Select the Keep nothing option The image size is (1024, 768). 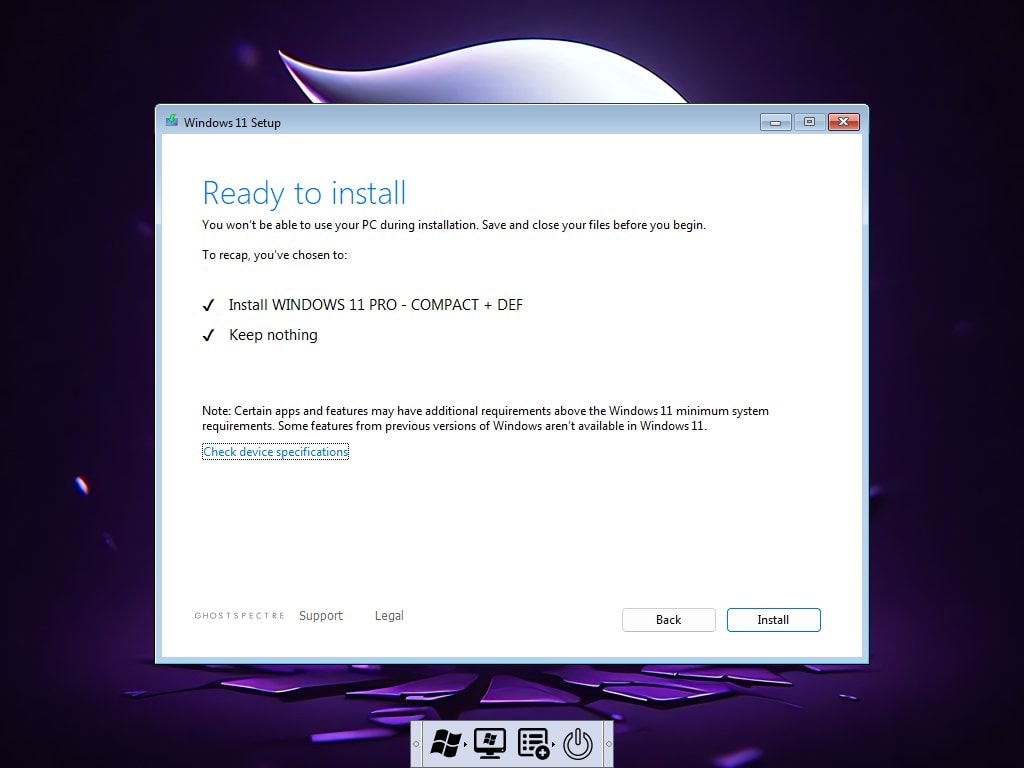coord(273,335)
